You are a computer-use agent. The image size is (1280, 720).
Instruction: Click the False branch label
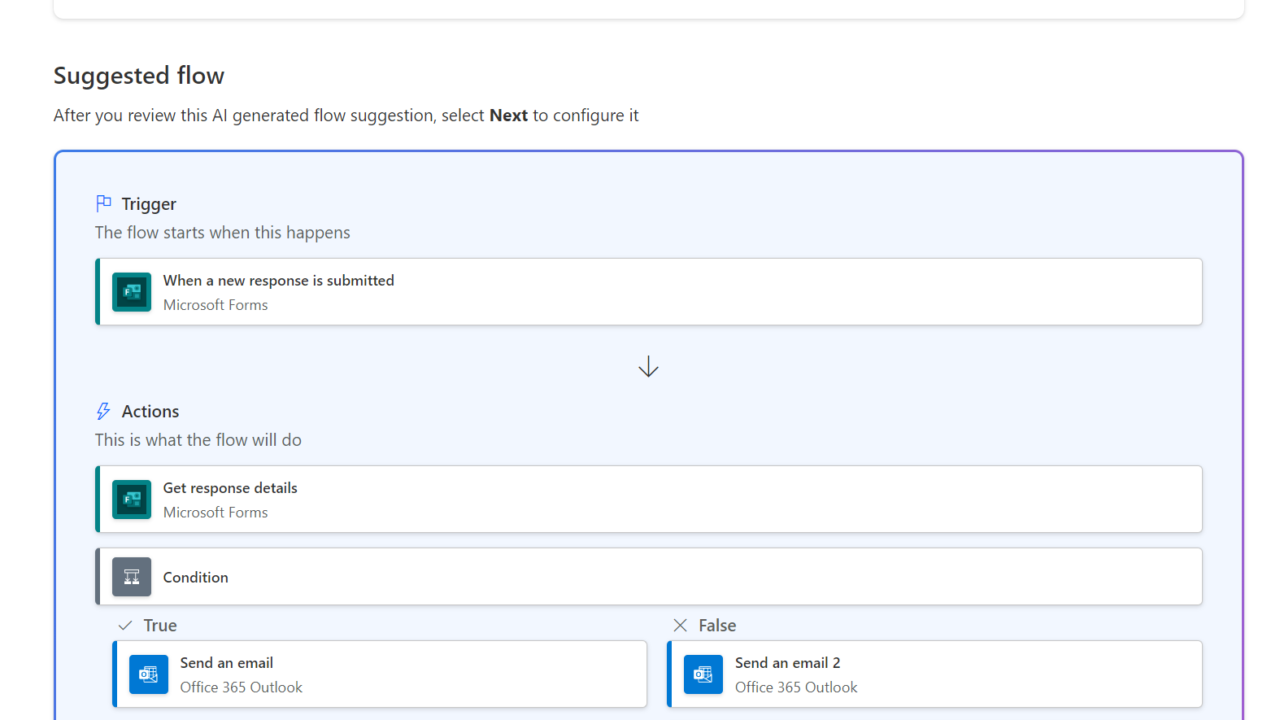pos(717,625)
